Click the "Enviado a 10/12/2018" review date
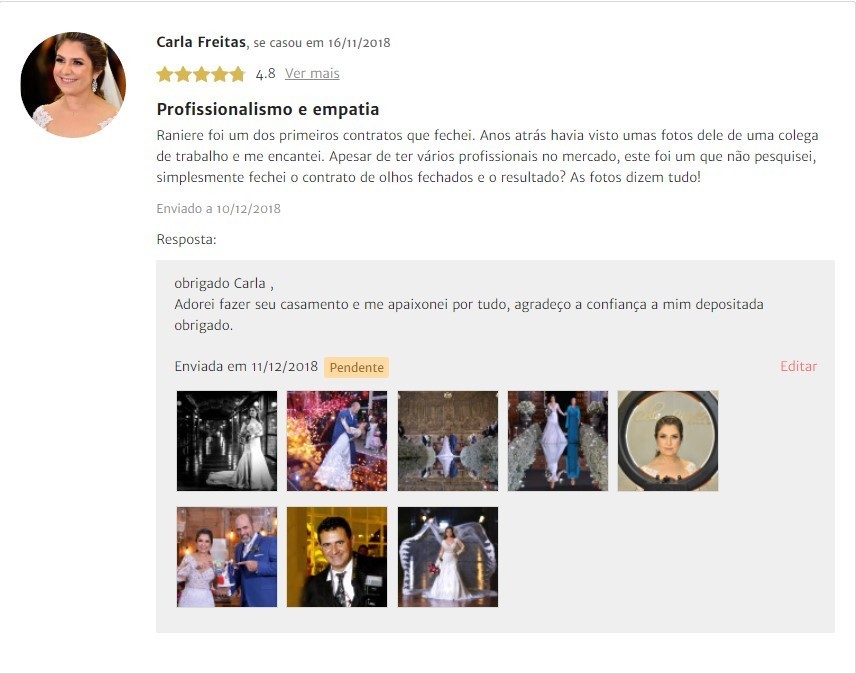 (218, 209)
